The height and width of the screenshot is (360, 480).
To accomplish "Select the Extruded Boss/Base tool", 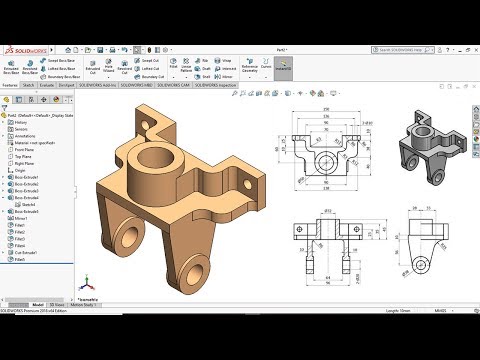I will tap(11, 67).
